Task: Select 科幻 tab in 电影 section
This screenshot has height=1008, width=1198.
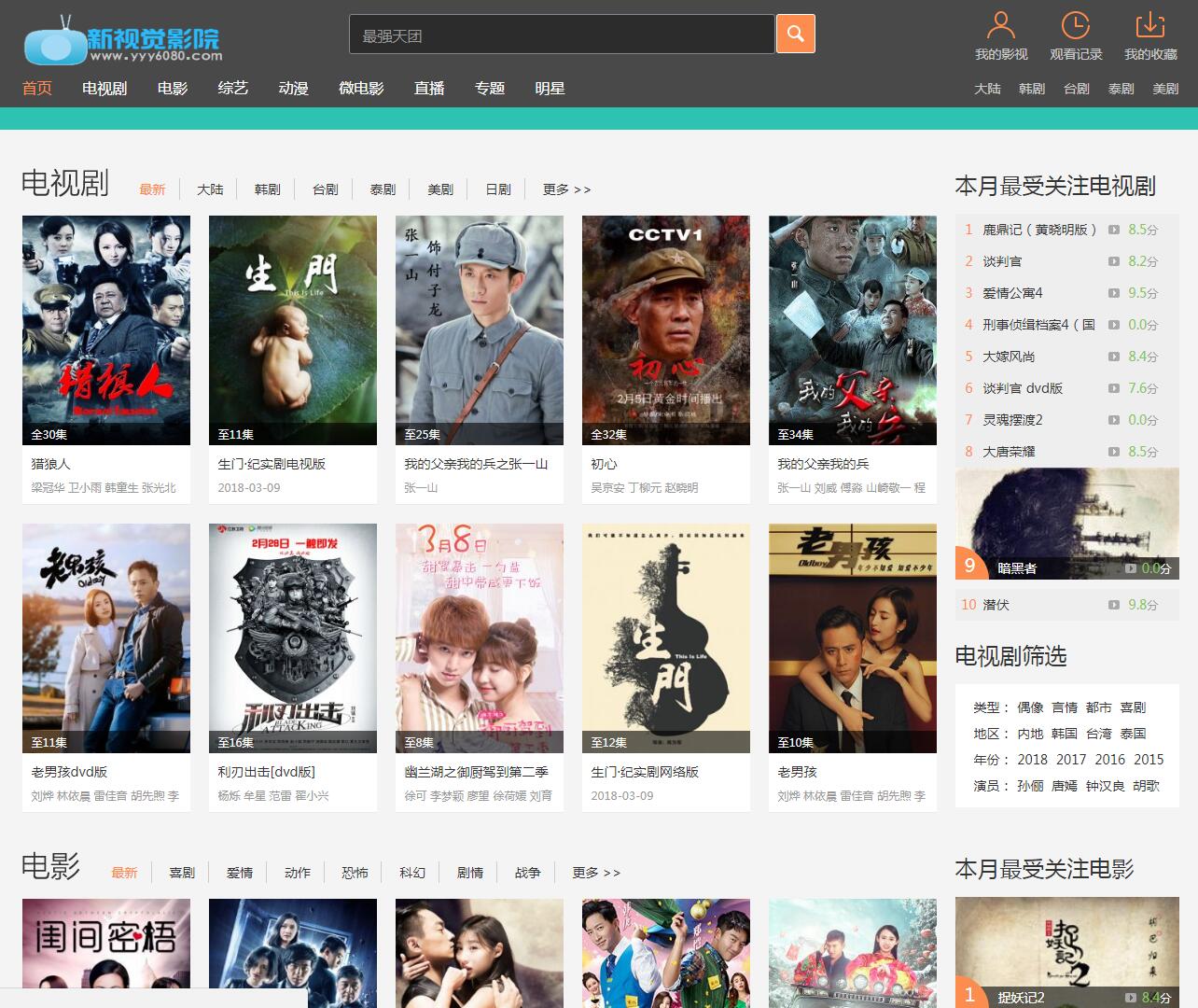Action: [x=412, y=873]
